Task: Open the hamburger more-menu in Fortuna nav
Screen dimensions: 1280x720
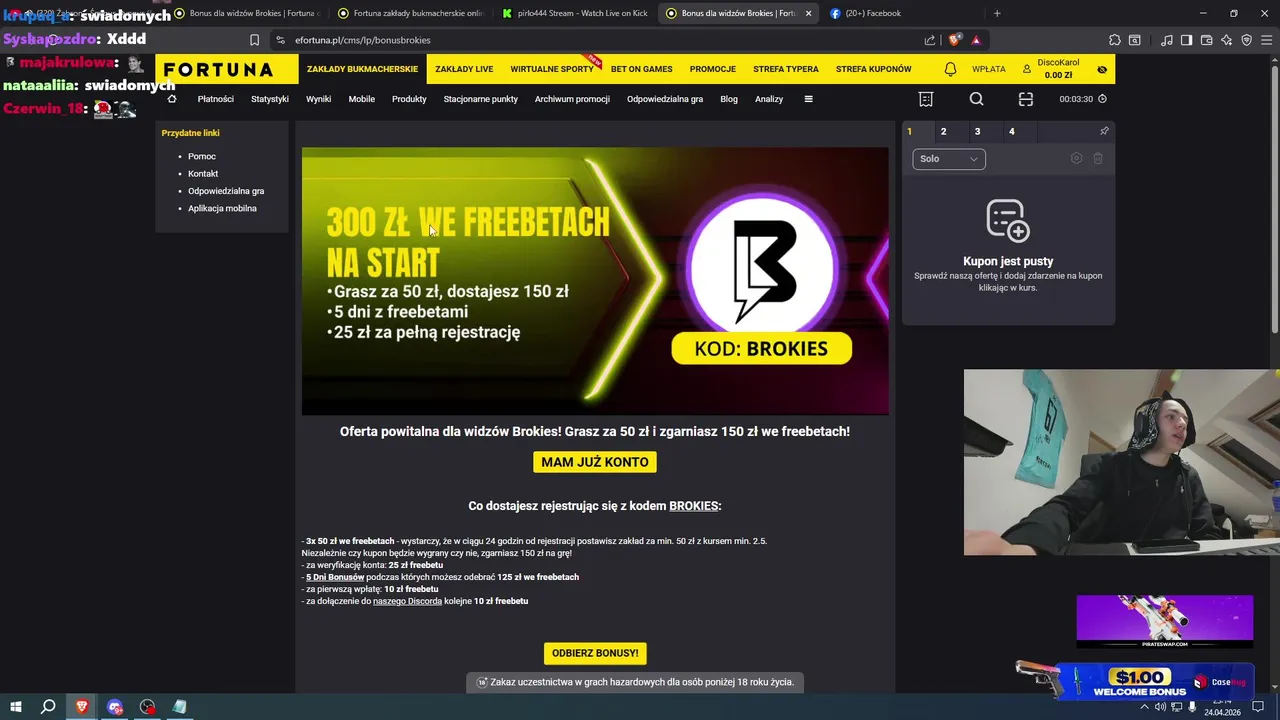Action: point(808,99)
